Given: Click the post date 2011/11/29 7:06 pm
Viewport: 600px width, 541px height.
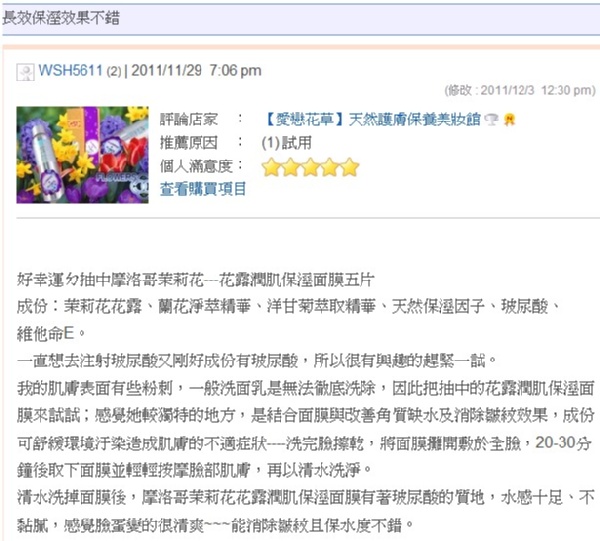Looking at the screenshot, I should pos(196,71).
